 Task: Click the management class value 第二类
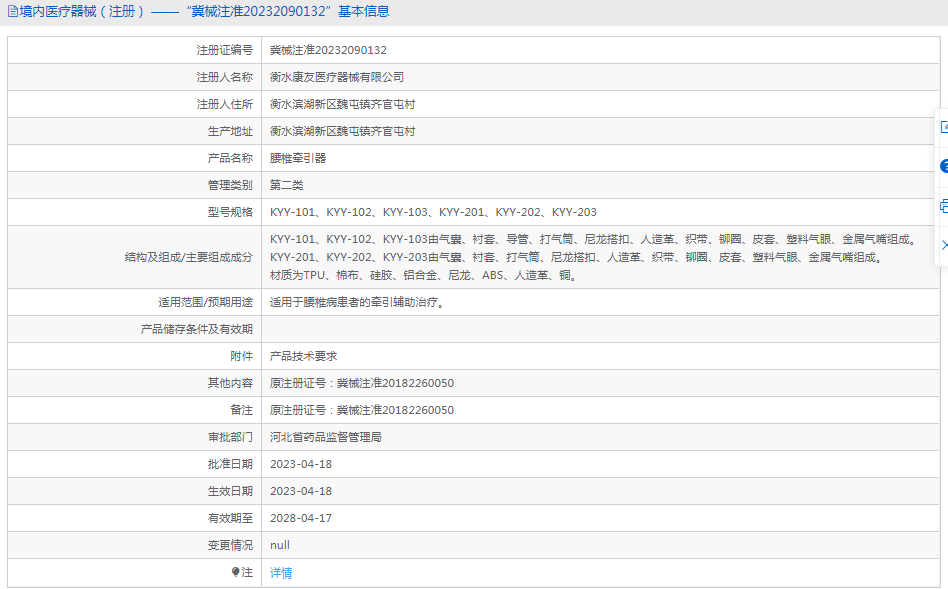click(287, 185)
